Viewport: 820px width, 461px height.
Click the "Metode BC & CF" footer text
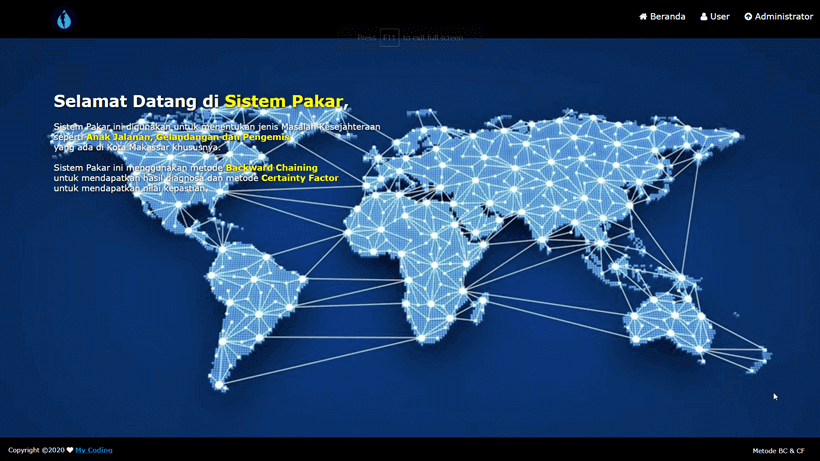coord(778,451)
